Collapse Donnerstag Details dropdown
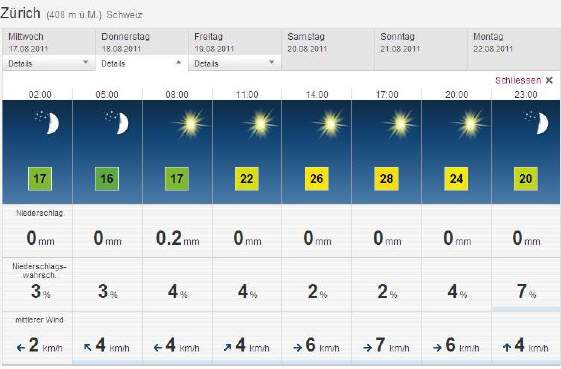Image resolution: width=561 pixels, height=369 pixels. 142,63
